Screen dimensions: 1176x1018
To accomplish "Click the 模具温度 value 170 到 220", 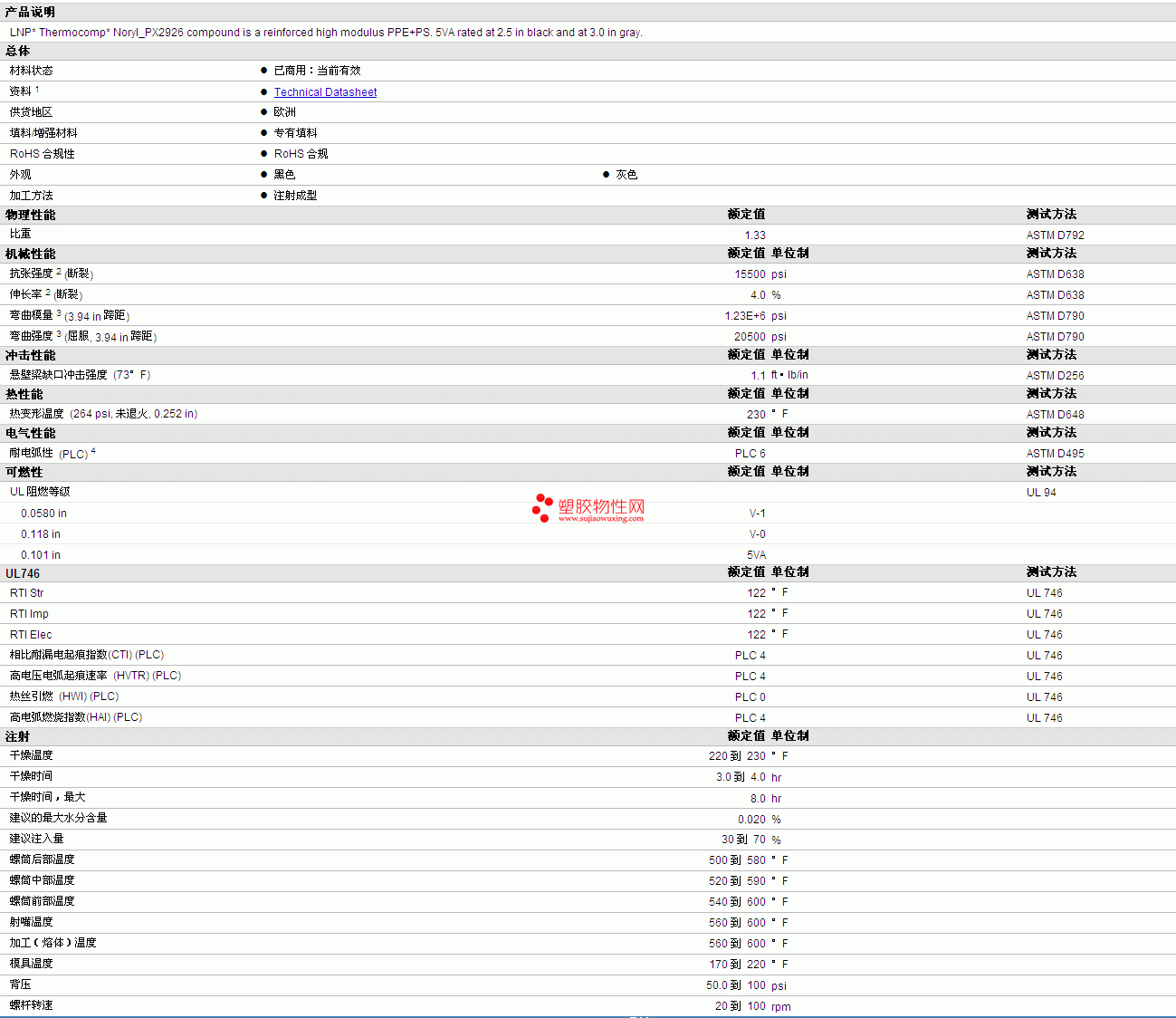I will coord(737,965).
